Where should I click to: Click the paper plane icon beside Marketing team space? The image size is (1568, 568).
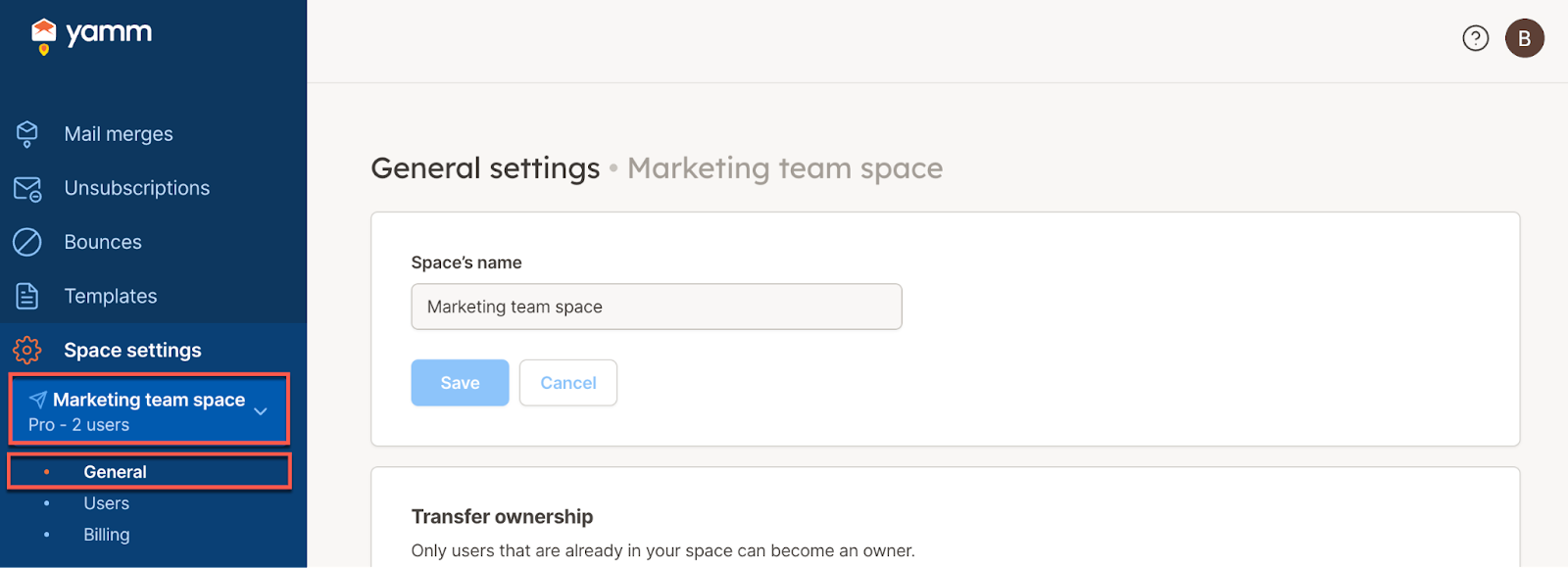tap(38, 400)
